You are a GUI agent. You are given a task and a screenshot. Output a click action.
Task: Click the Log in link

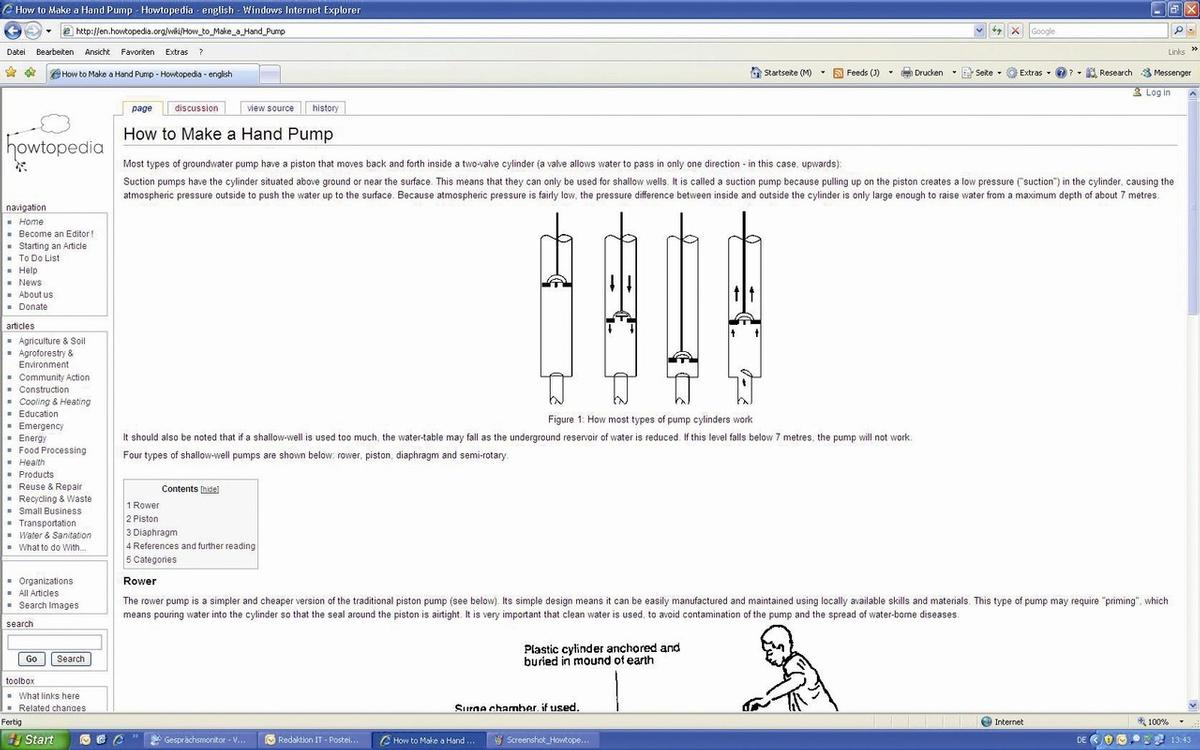(x=1158, y=92)
